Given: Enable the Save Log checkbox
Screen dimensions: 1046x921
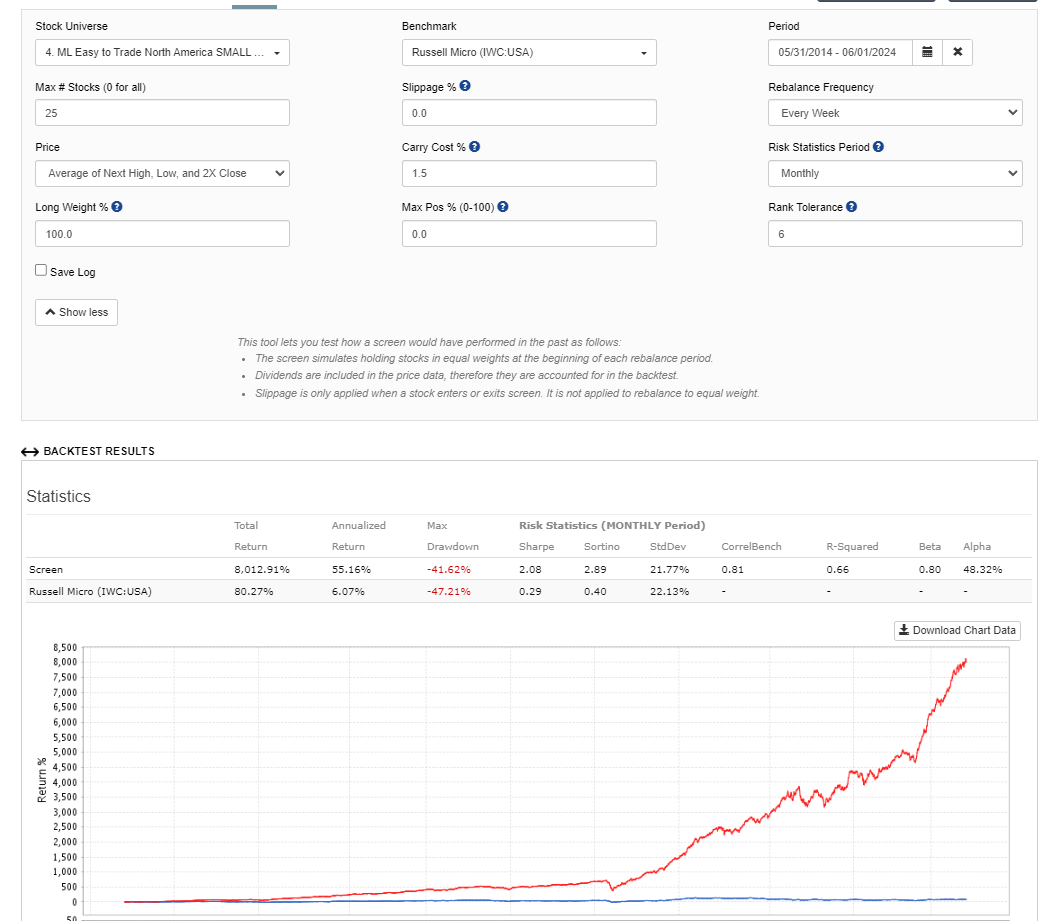Looking at the screenshot, I should click(x=41, y=270).
